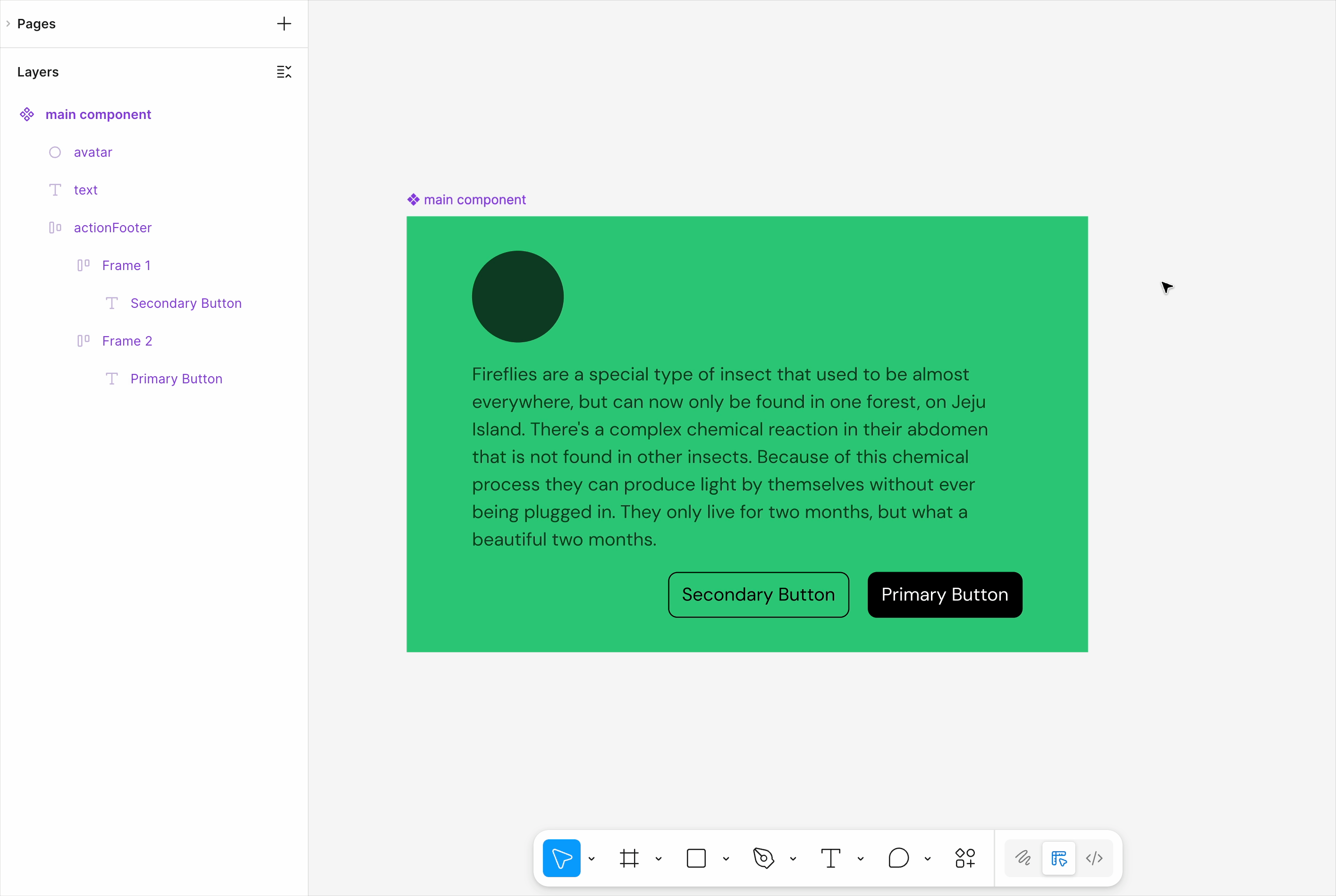Expand the Pages section chevron
Screen dimensions: 1336x896
8,24
